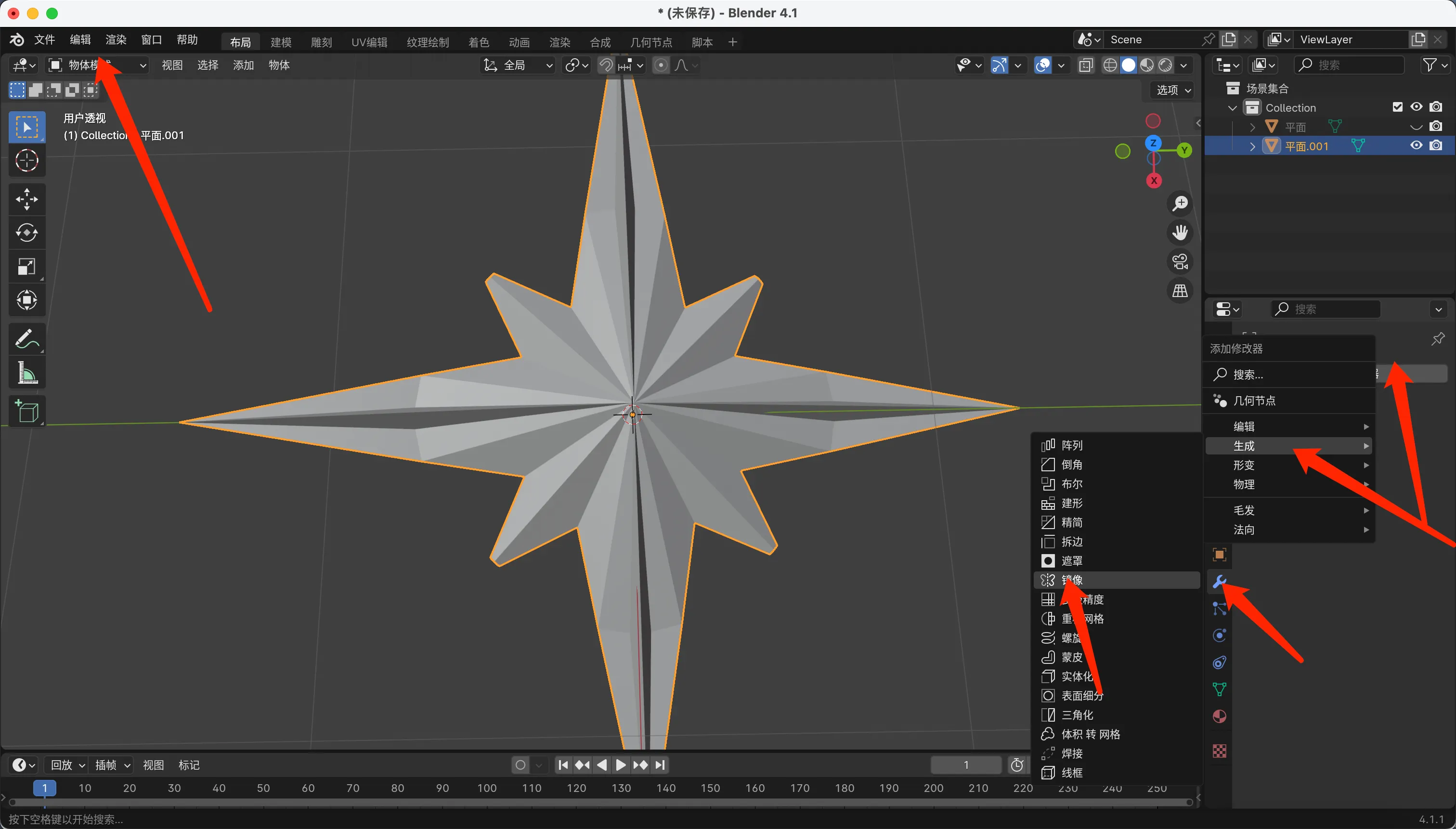Image resolution: width=1456 pixels, height=829 pixels.
Task: Switch to the UV编辑 workspace tab
Action: (369, 42)
